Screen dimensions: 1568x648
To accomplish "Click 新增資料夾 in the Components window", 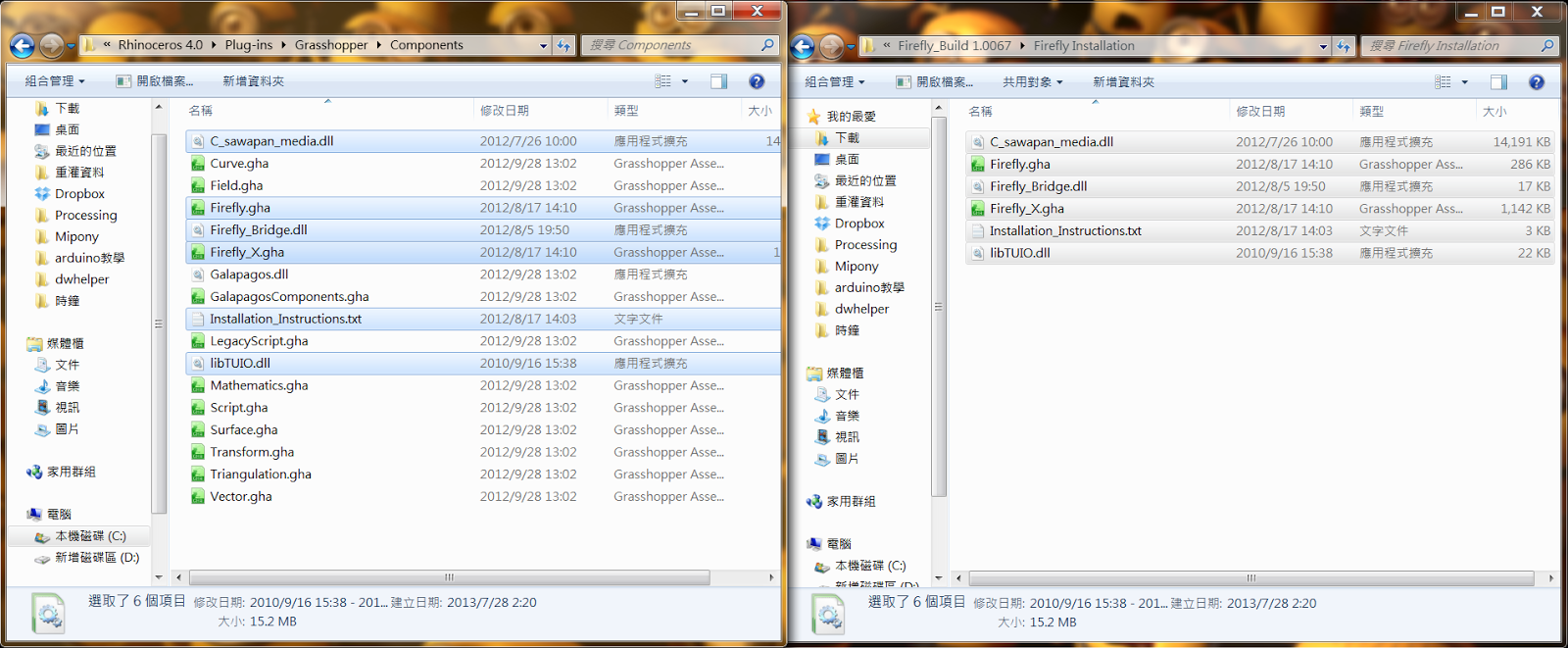I will coord(253,81).
